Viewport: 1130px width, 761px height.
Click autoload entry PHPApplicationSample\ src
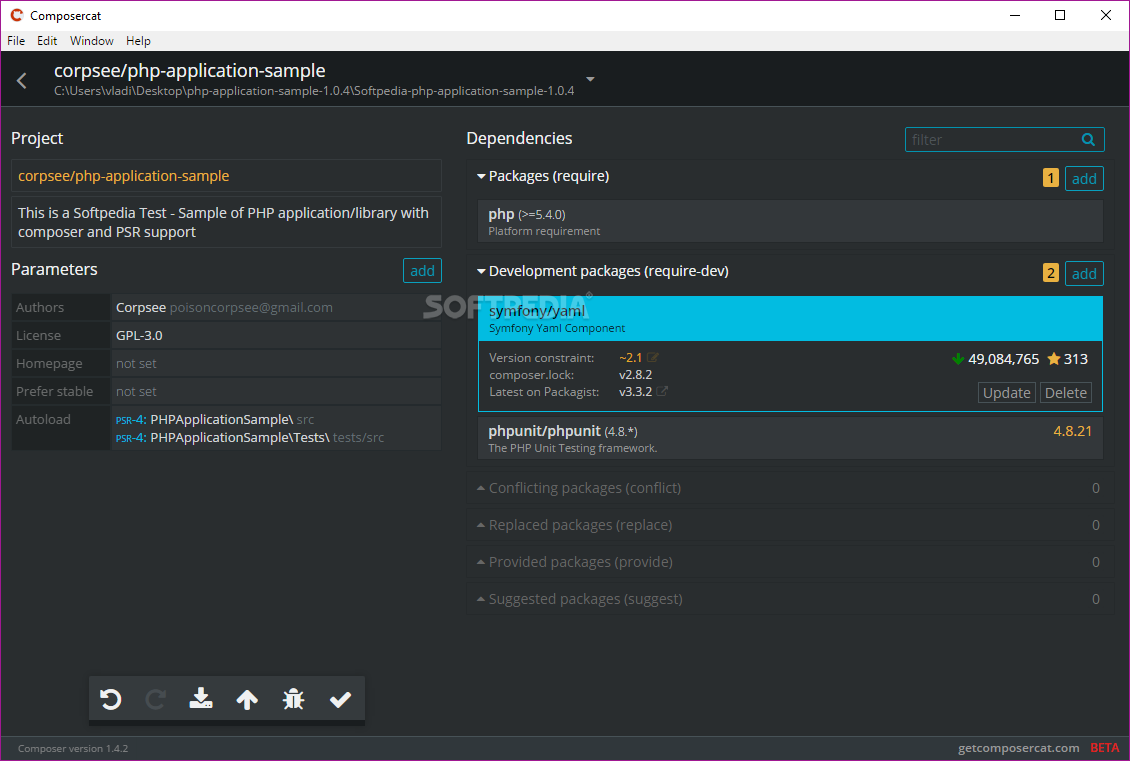coord(215,419)
